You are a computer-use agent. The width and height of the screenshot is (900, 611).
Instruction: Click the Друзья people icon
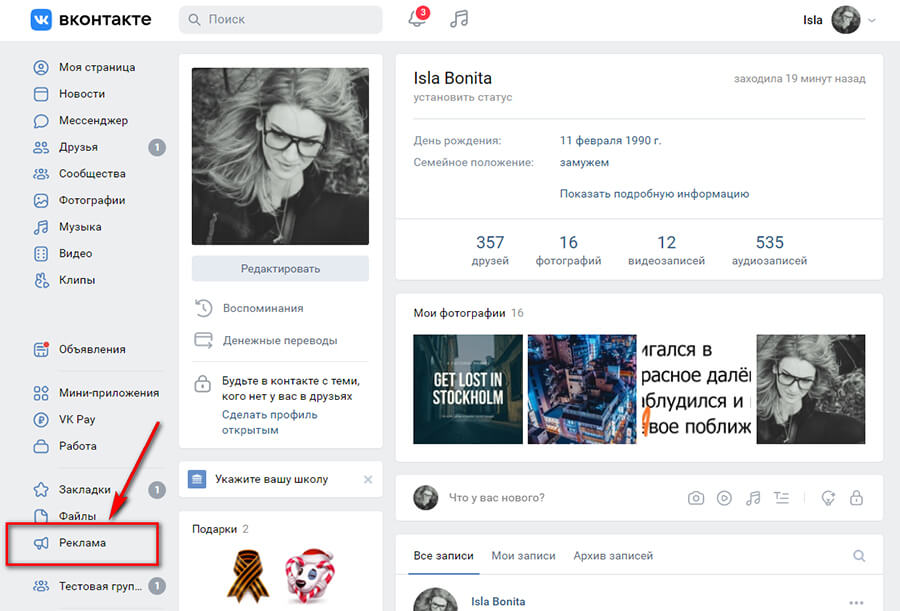click(41, 147)
